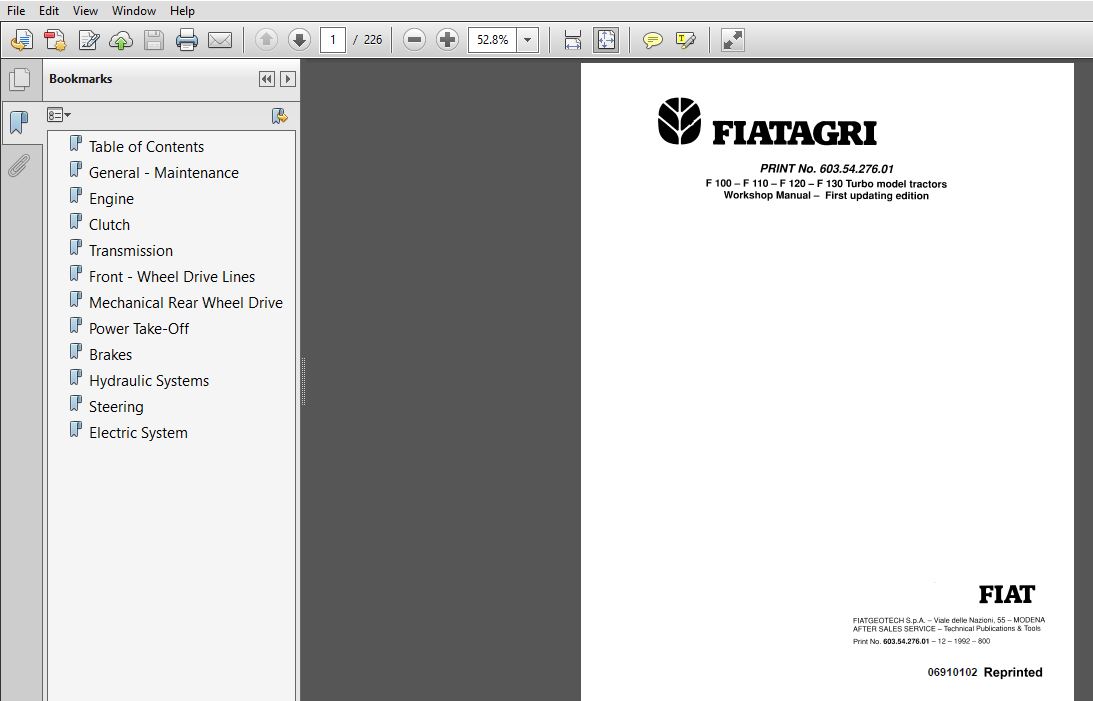
Task: Click the bookmark ribbon icon beside Brakes
Action: pyautogui.click(x=76, y=352)
